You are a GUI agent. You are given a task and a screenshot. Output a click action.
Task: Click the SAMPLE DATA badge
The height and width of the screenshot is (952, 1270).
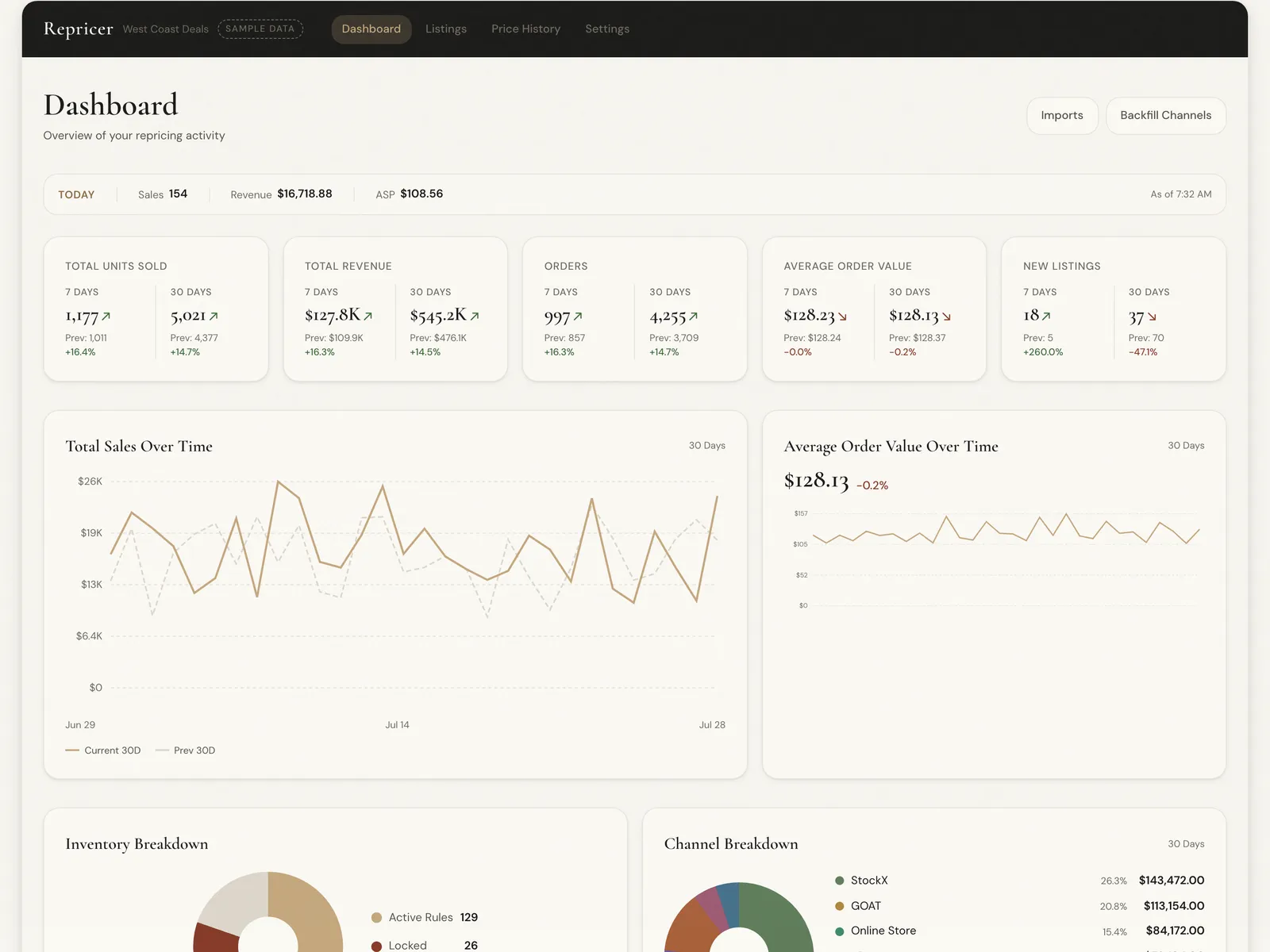[260, 29]
